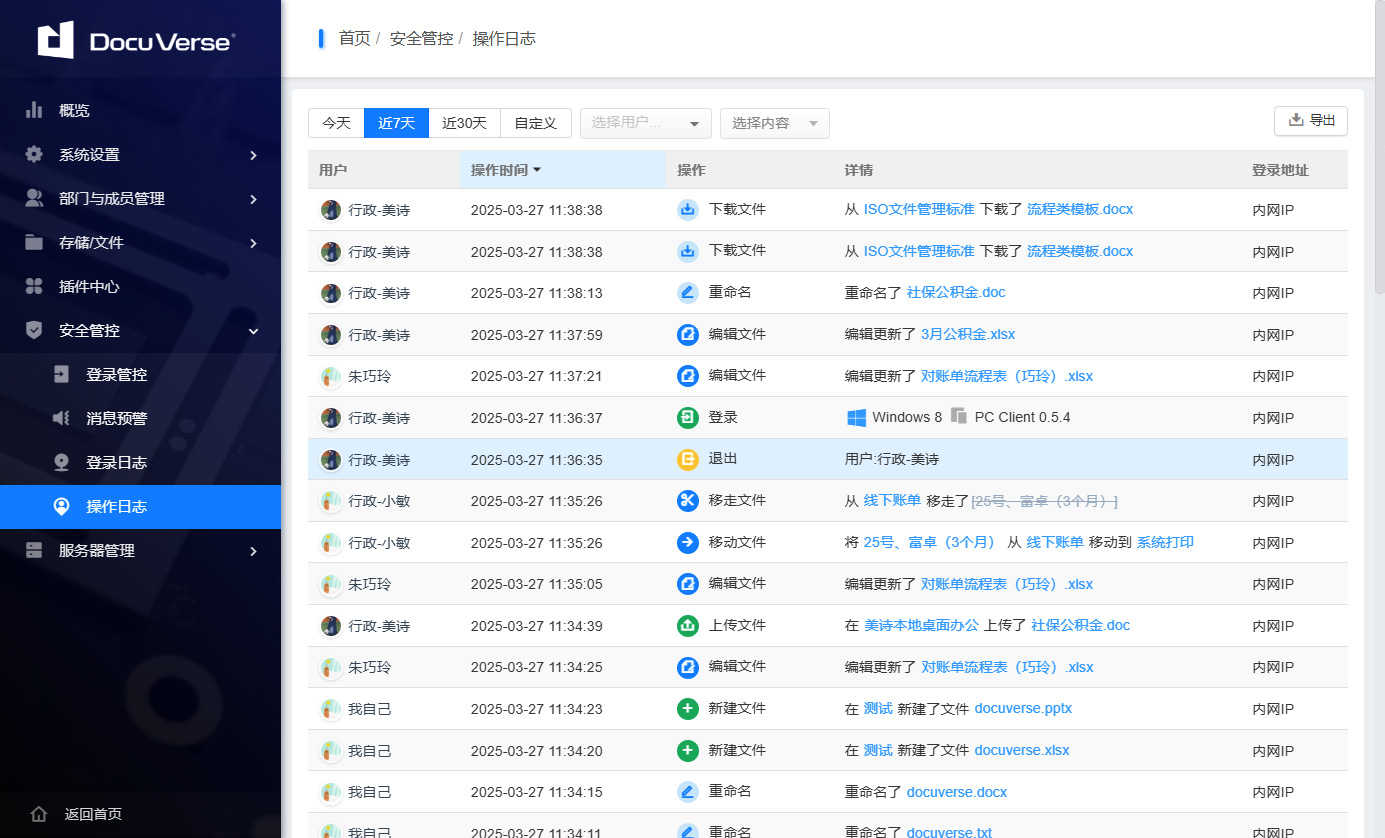Sort by the 操作时间 column header
The width and height of the screenshot is (1385, 838).
[x=505, y=170]
